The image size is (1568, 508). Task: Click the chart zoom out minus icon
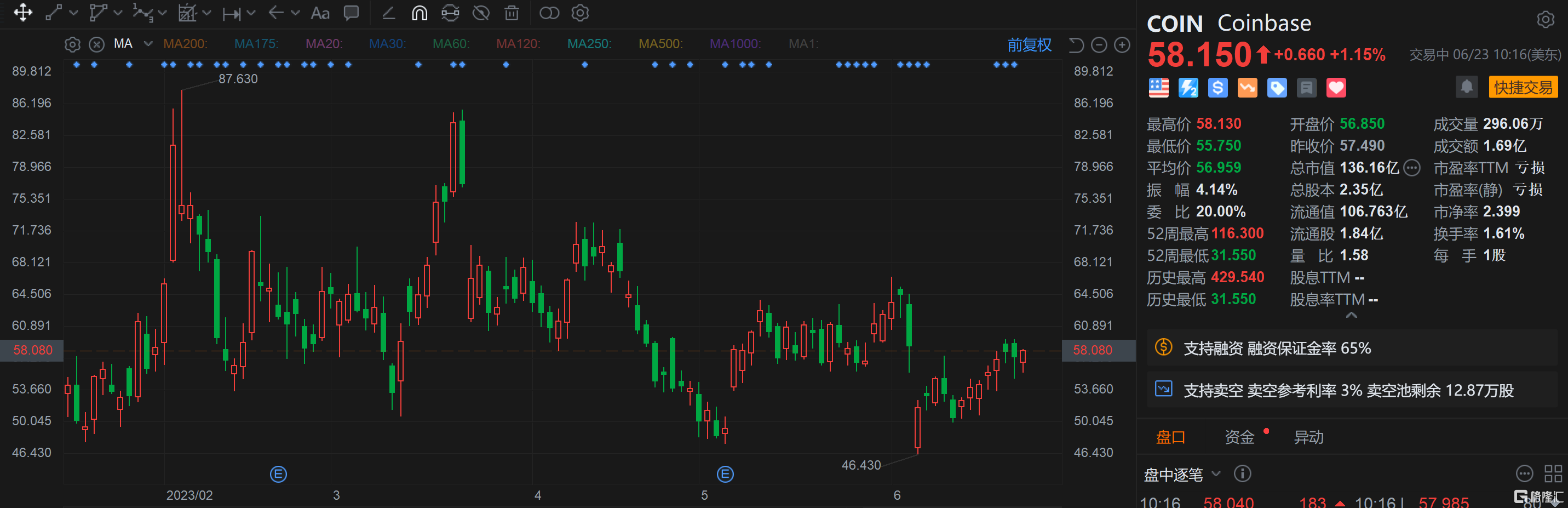(x=1099, y=45)
